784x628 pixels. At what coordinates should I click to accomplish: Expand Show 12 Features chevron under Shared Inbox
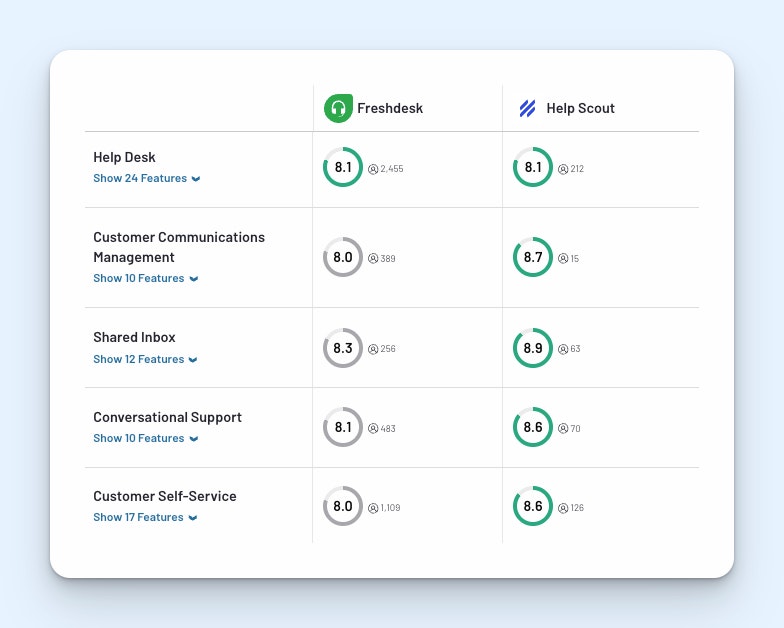(x=193, y=360)
